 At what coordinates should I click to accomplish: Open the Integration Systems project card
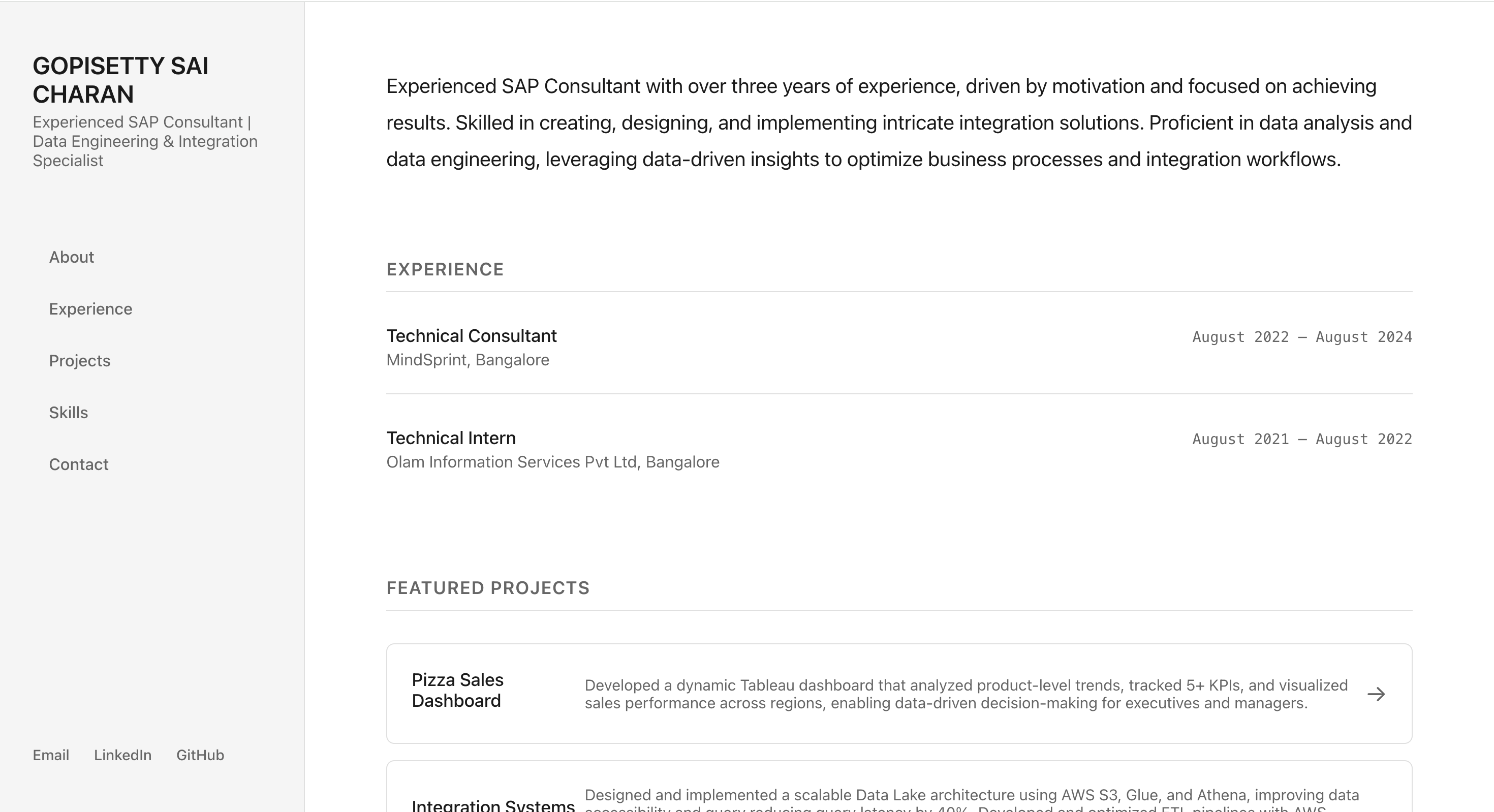pyautogui.click(x=493, y=804)
